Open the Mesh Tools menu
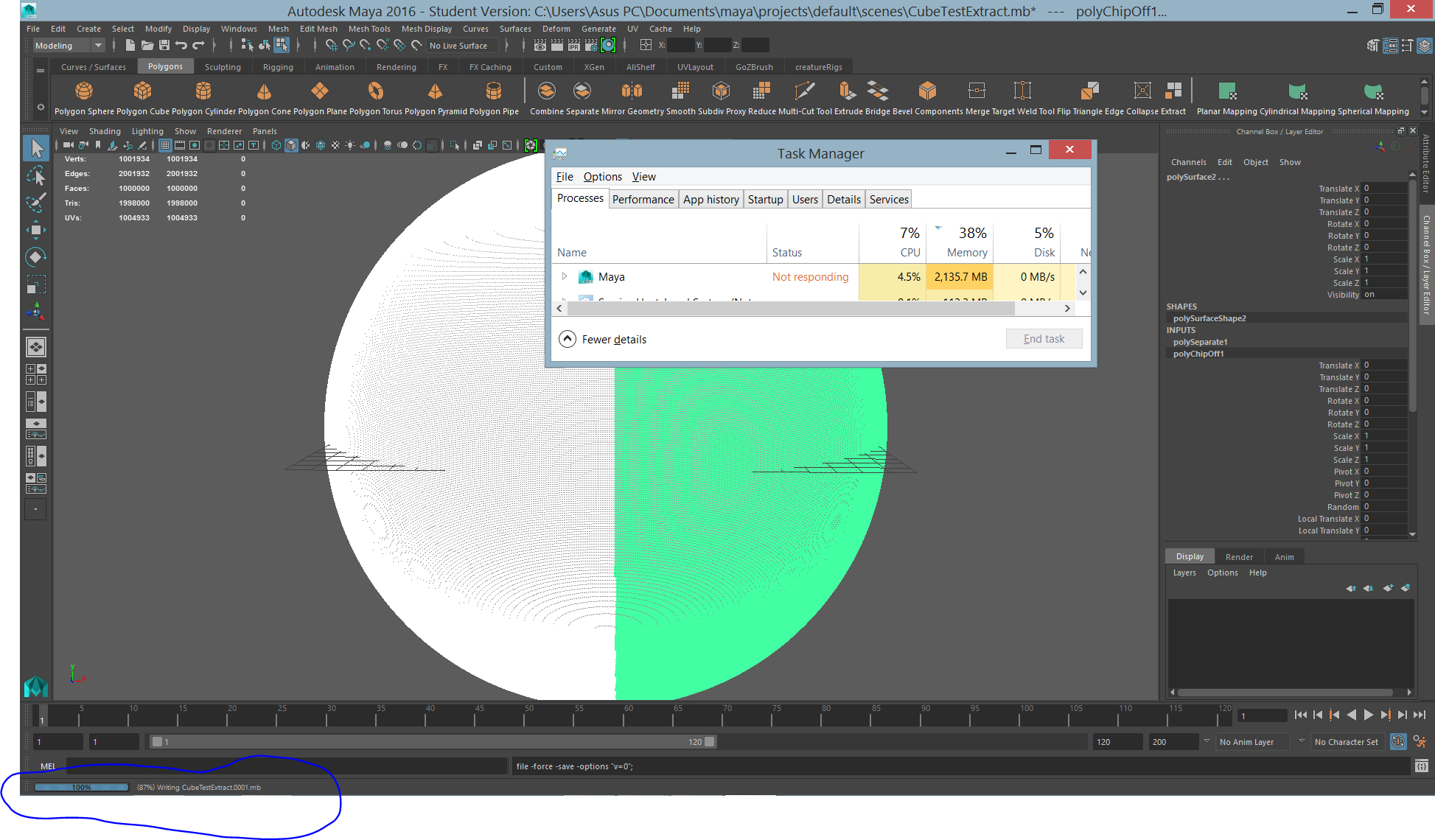The height and width of the screenshot is (840, 1435). point(369,29)
